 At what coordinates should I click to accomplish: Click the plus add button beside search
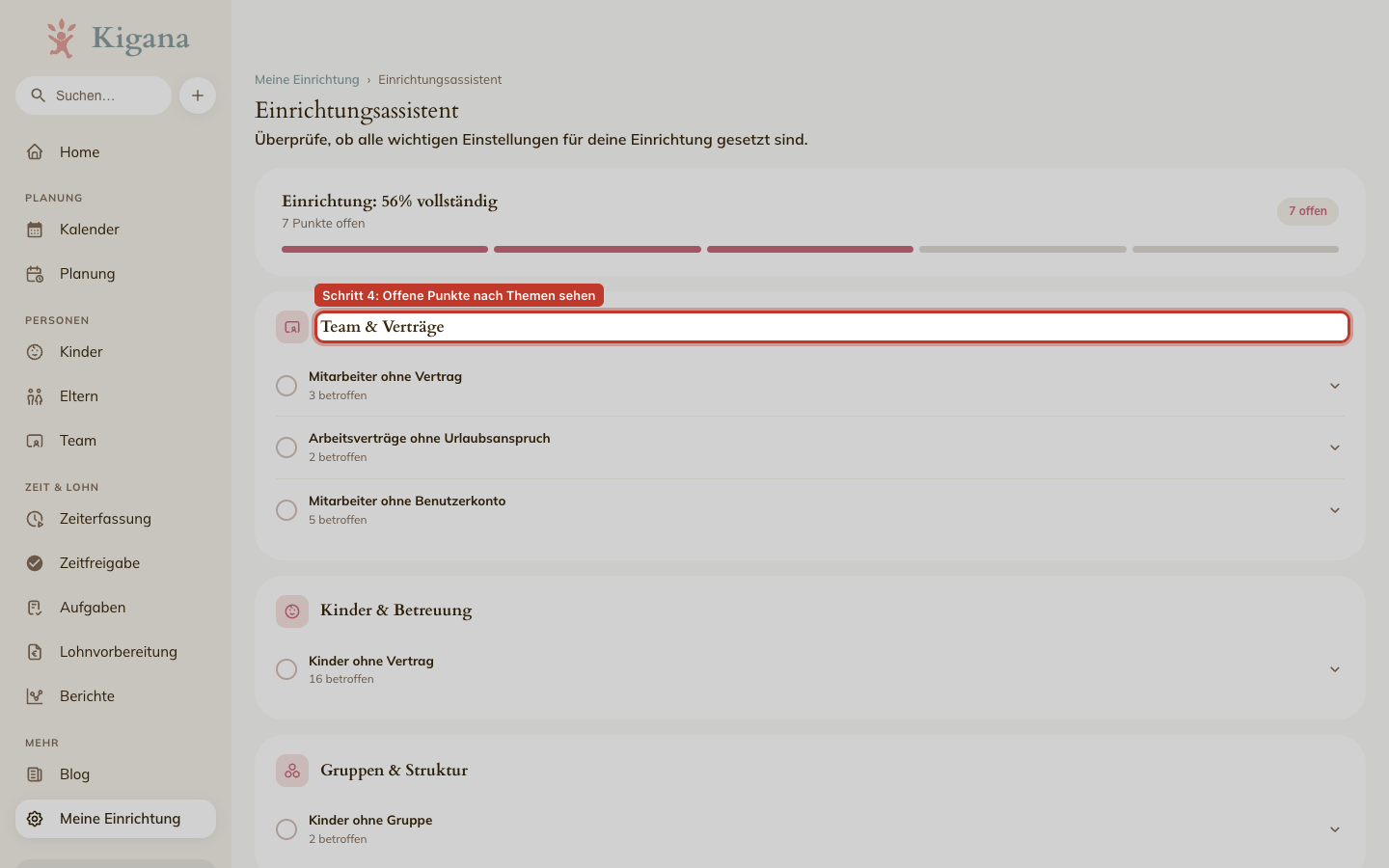pos(198,95)
